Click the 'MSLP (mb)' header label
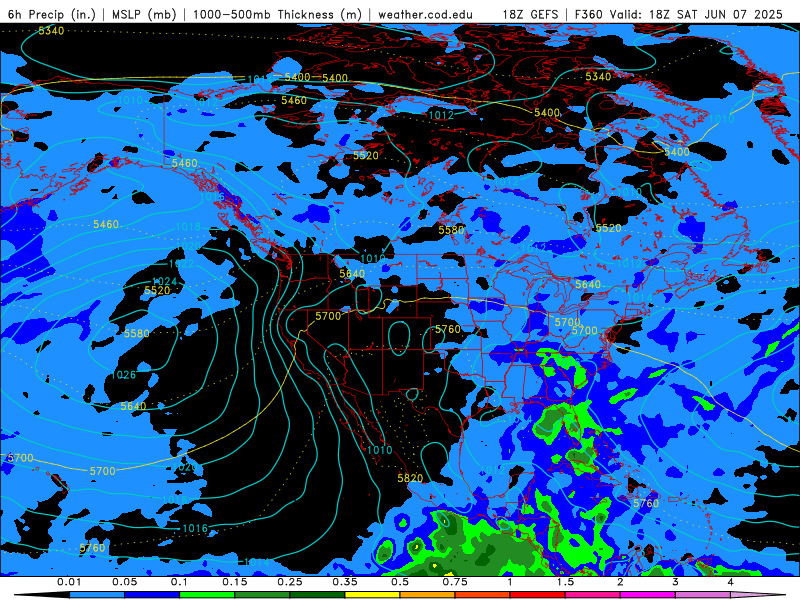The height and width of the screenshot is (600, 800). click(x=144, y=14)
